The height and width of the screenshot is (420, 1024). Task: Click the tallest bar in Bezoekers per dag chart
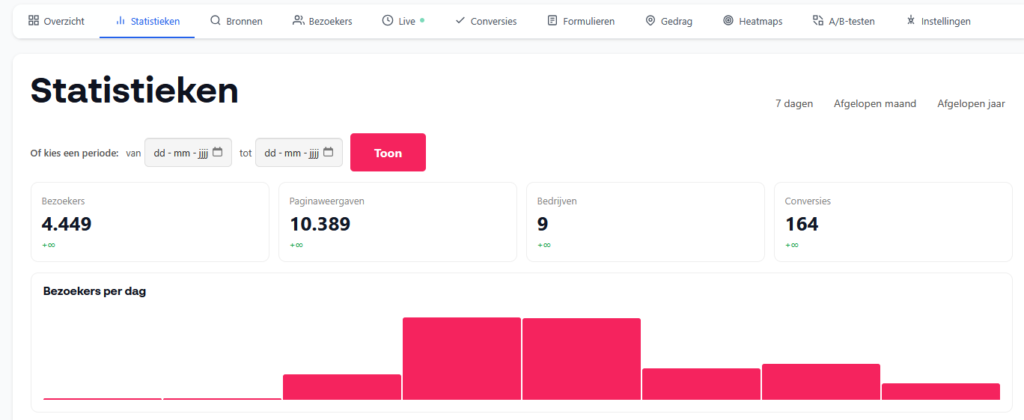[x=462, y=359]
